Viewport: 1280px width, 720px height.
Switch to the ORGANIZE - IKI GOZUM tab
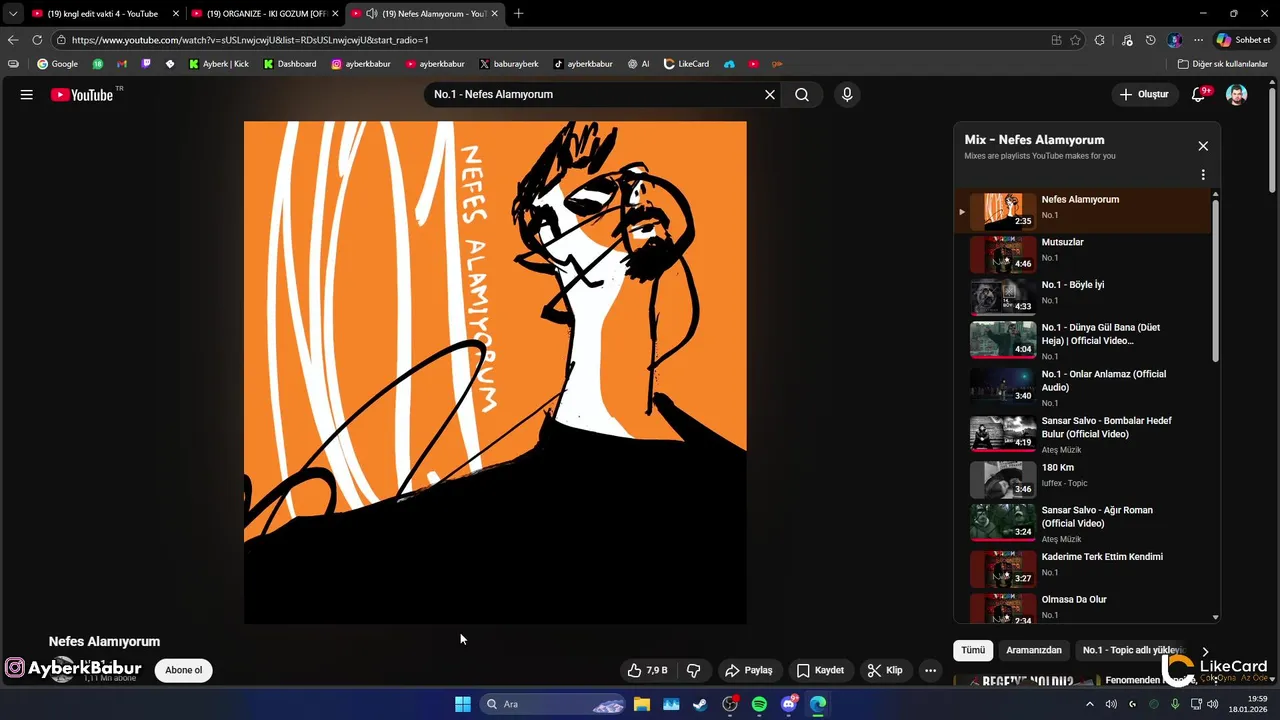tap(266, 14)
